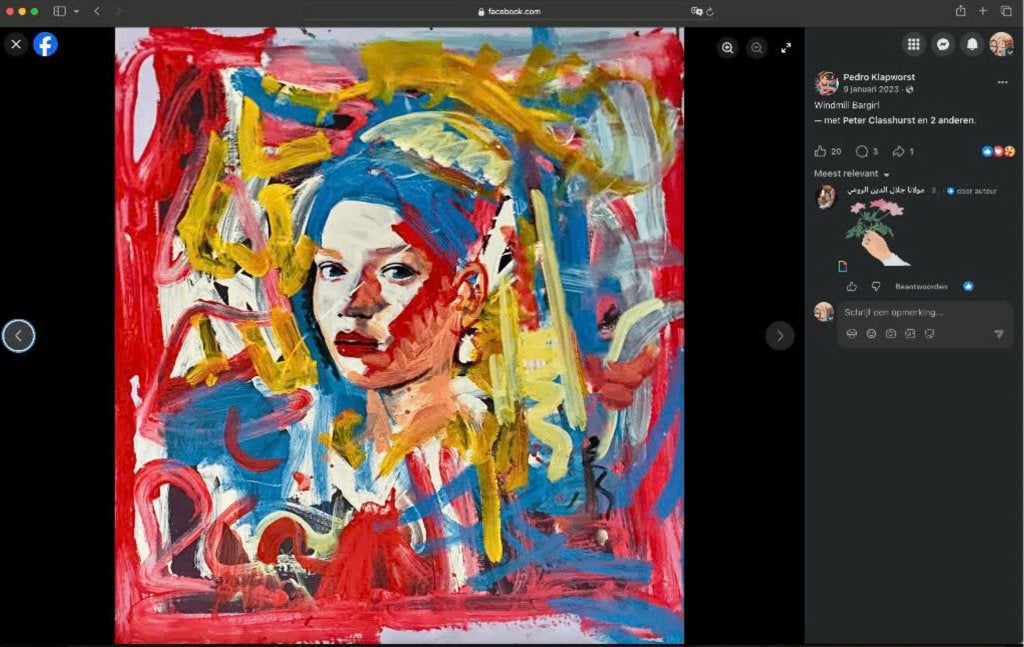The height and width of the screenshot is (647, 1024).
Task: Click the 'door auteur' liked-by-author badge
Action: click(972, 191)
